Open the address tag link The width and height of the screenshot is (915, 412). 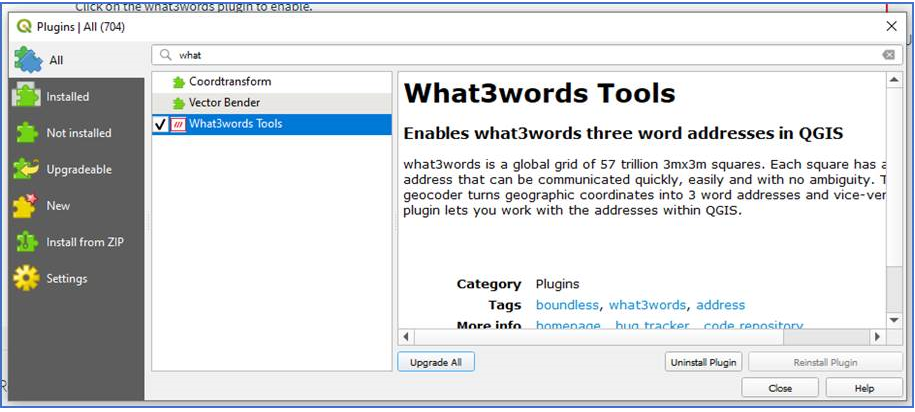click(721, 305)
